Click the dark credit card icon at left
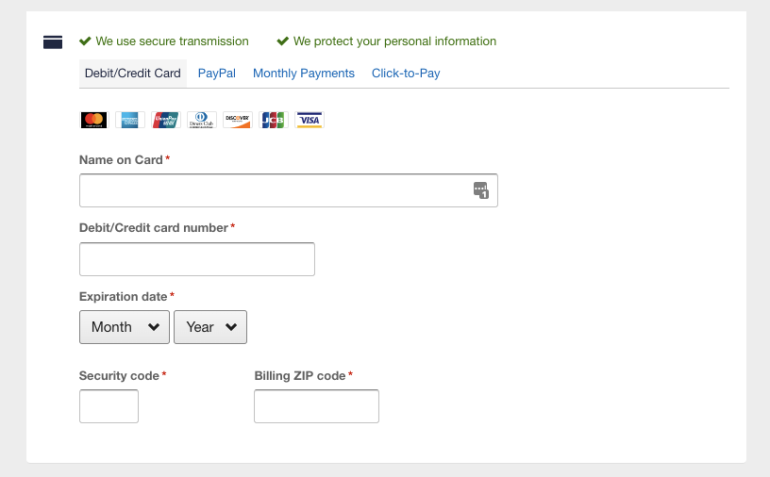Screen dimensions: 770x477 click(x=54, y=42)
